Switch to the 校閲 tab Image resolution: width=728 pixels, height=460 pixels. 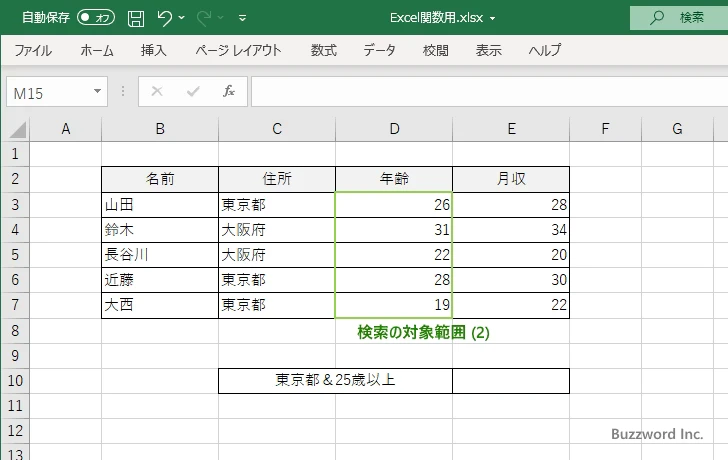tap(436, 50)
